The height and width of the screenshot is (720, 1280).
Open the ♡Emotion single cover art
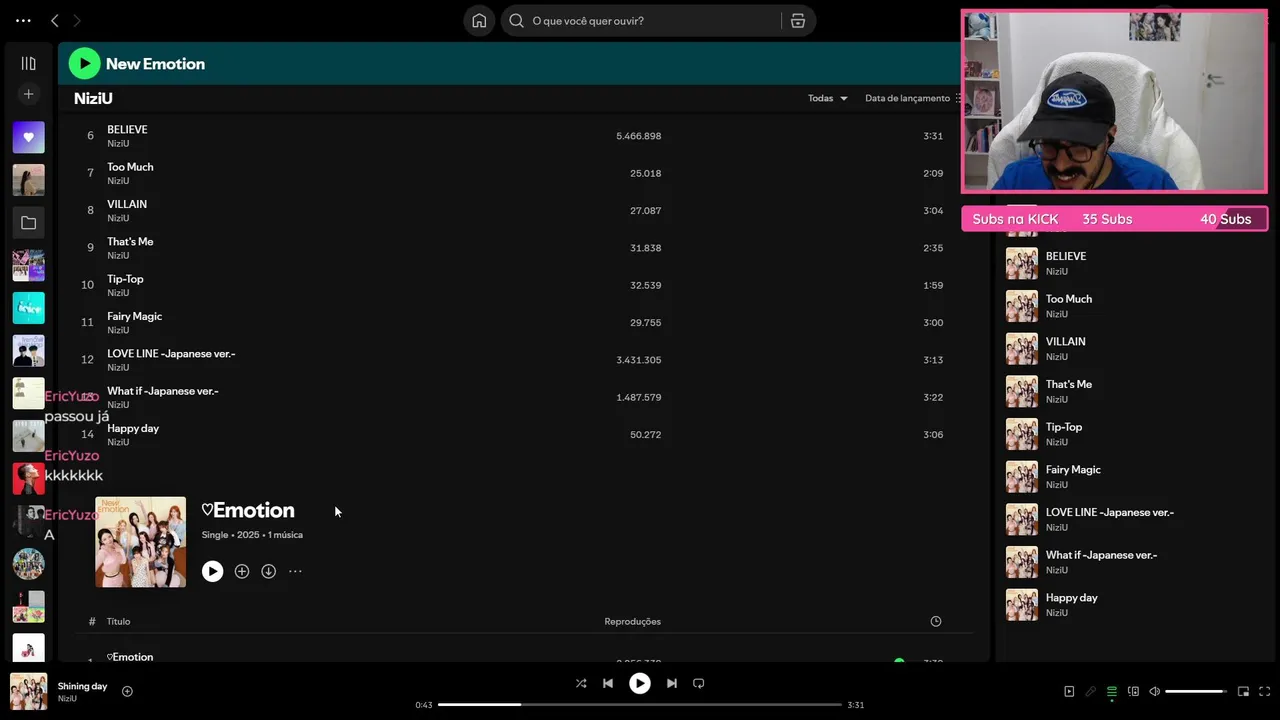[140, 542]
